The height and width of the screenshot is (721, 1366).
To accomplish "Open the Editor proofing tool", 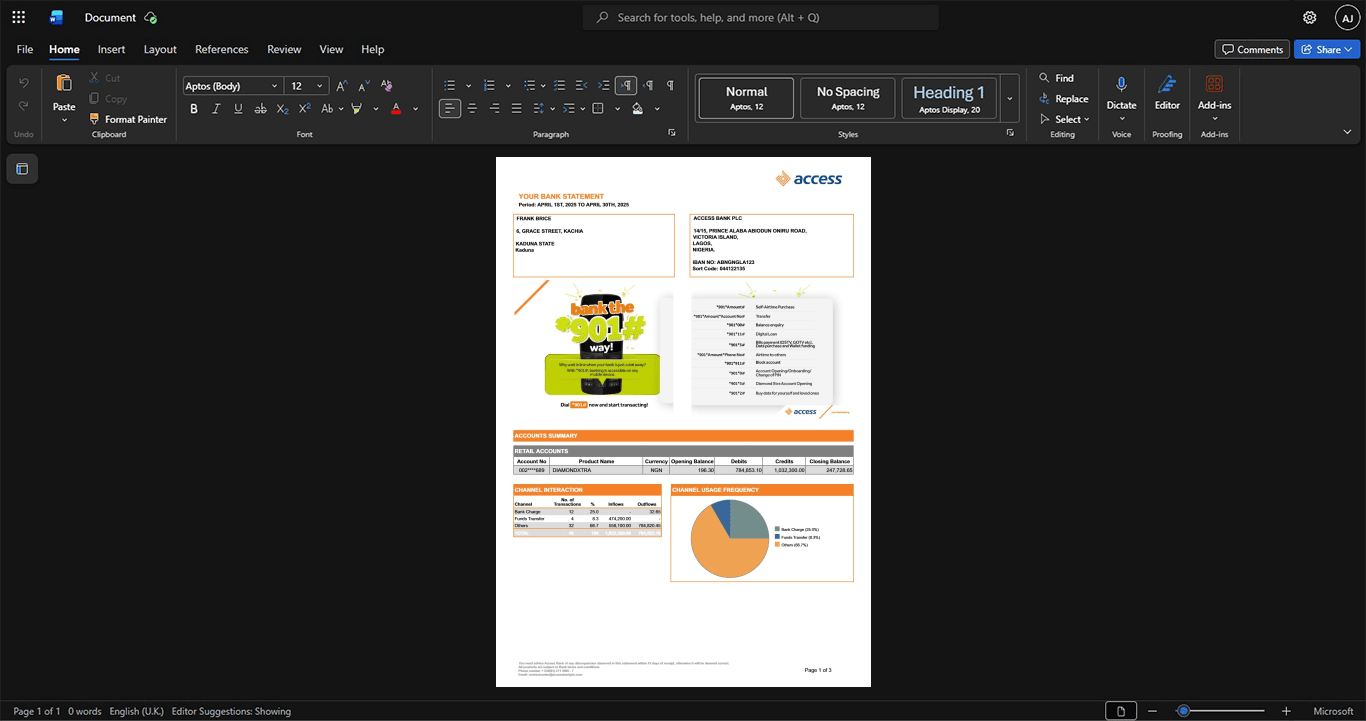I will tap(1167, 92).
